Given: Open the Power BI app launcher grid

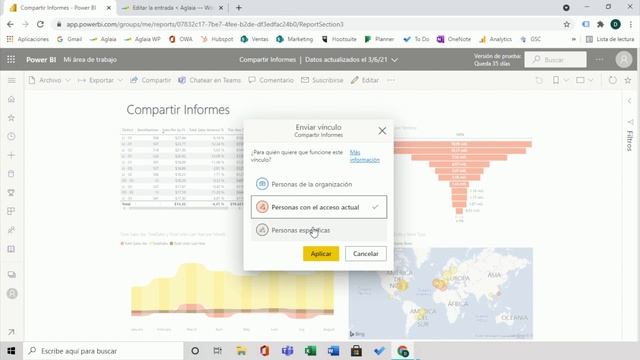Looking at the screenshot, I should [x=11, y=60].
